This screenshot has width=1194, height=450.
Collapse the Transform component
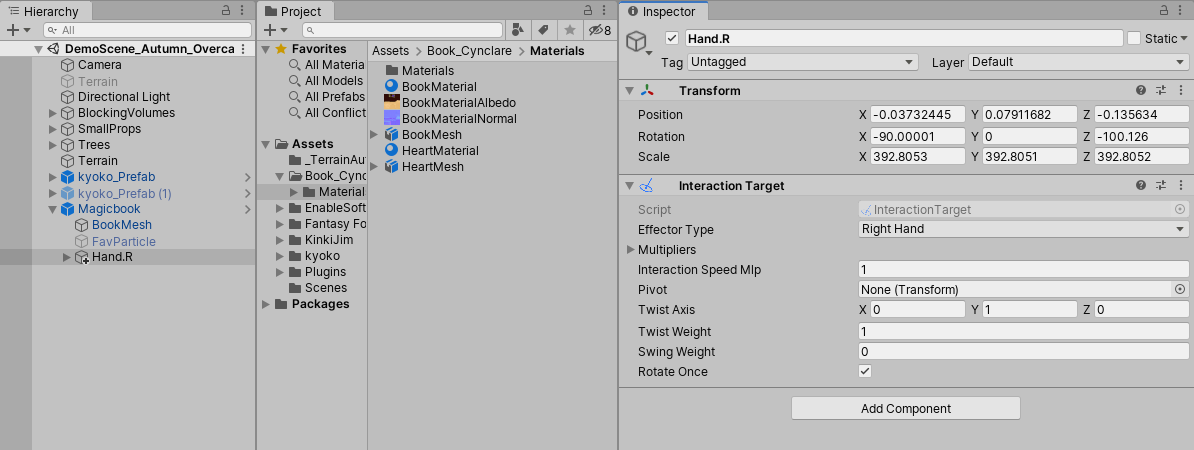[x=629, y=91]
